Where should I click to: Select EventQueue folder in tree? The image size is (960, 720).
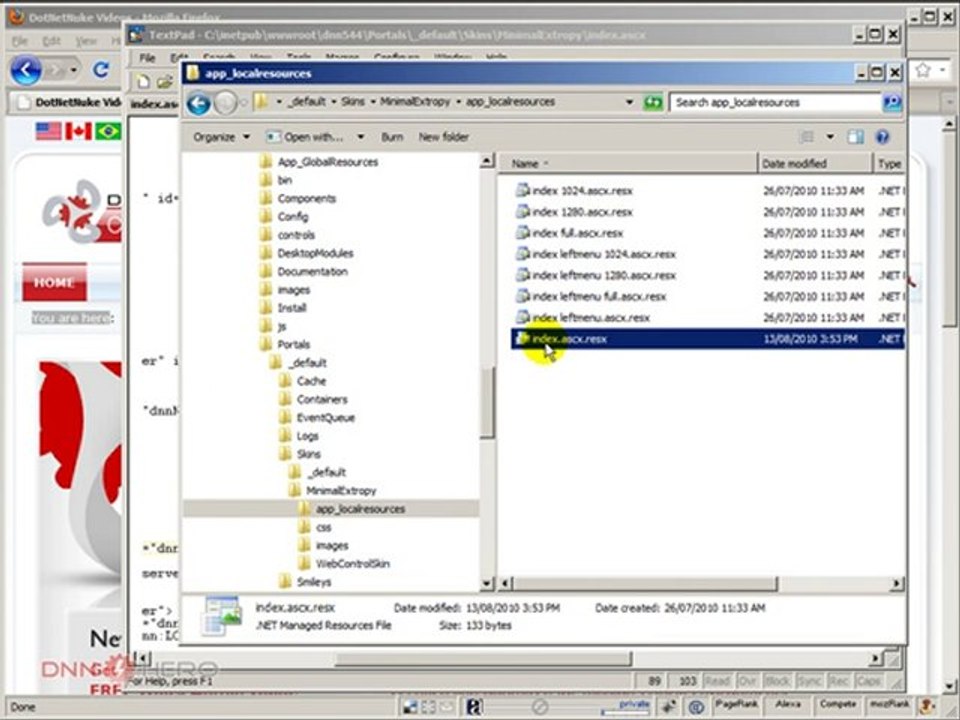click(317, 418)
